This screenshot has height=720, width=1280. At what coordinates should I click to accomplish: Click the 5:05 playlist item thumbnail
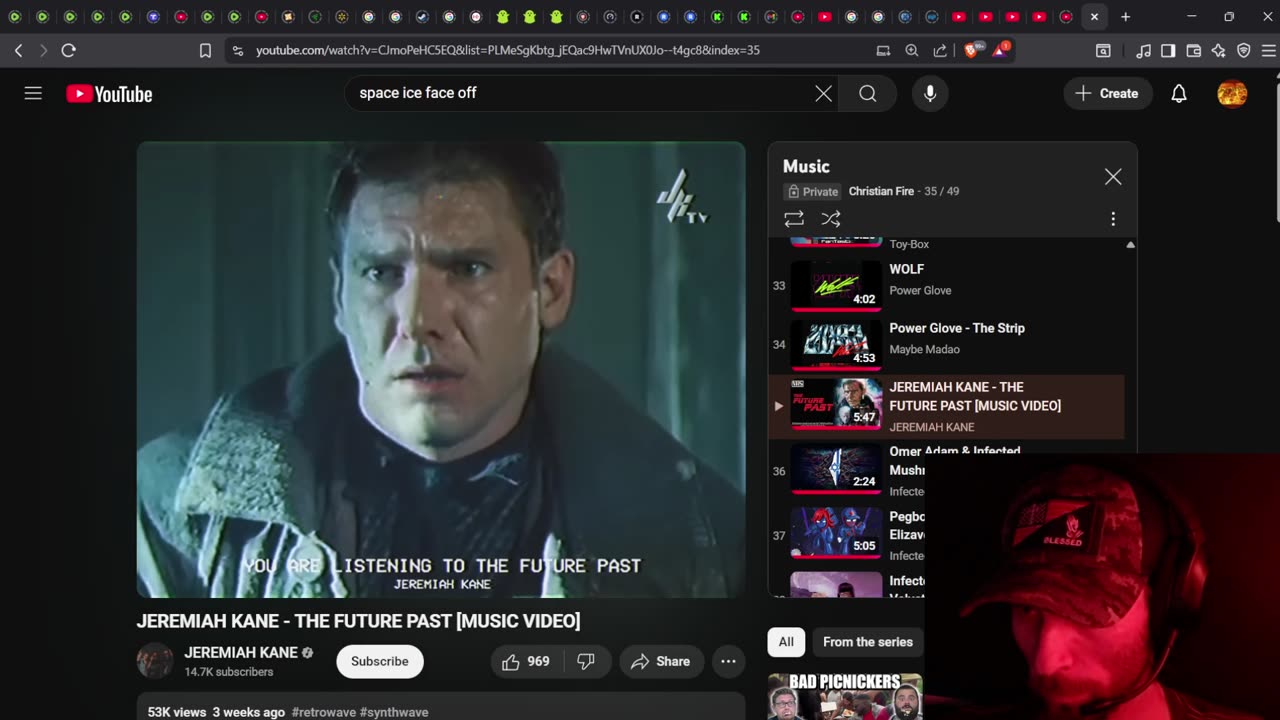tap(836, 534)
